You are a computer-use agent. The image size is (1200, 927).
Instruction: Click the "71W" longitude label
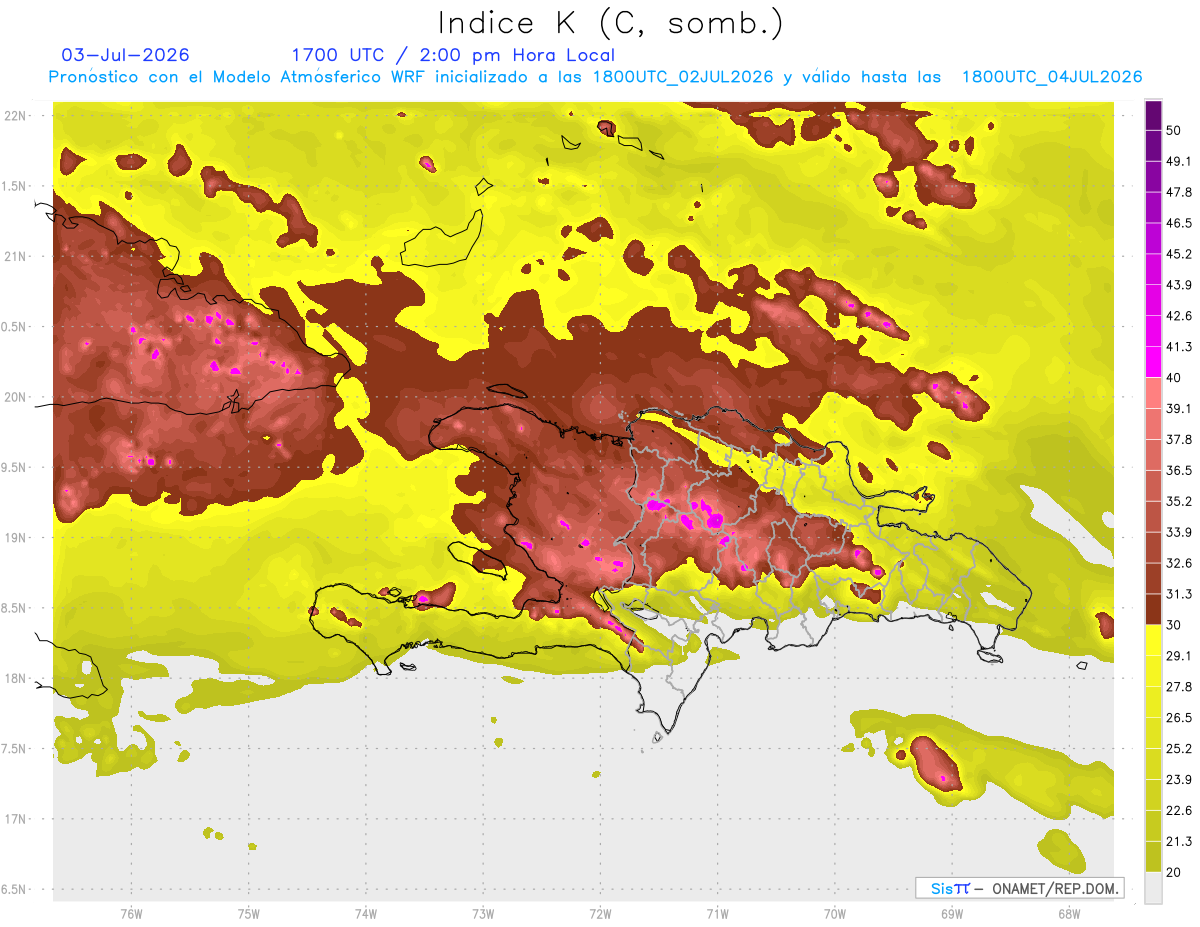tap(717, 914)
